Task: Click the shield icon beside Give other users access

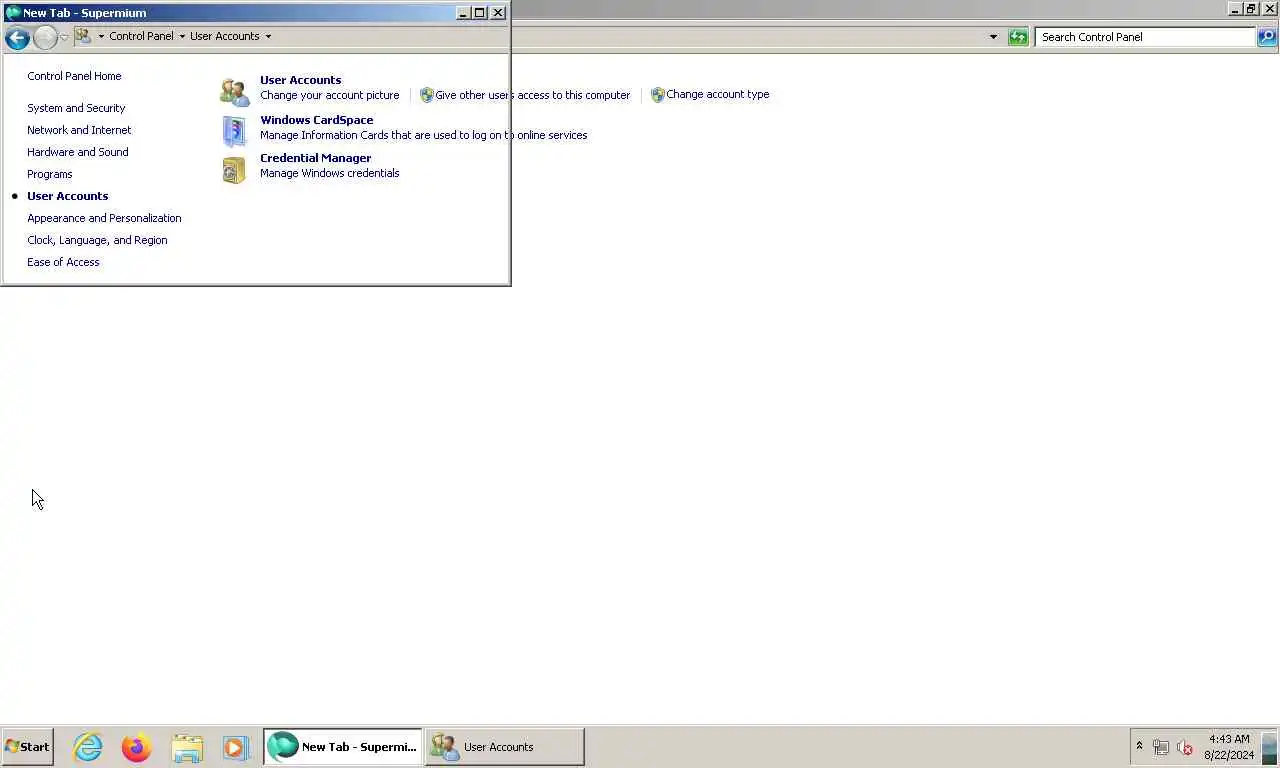Action: (427, 95)
